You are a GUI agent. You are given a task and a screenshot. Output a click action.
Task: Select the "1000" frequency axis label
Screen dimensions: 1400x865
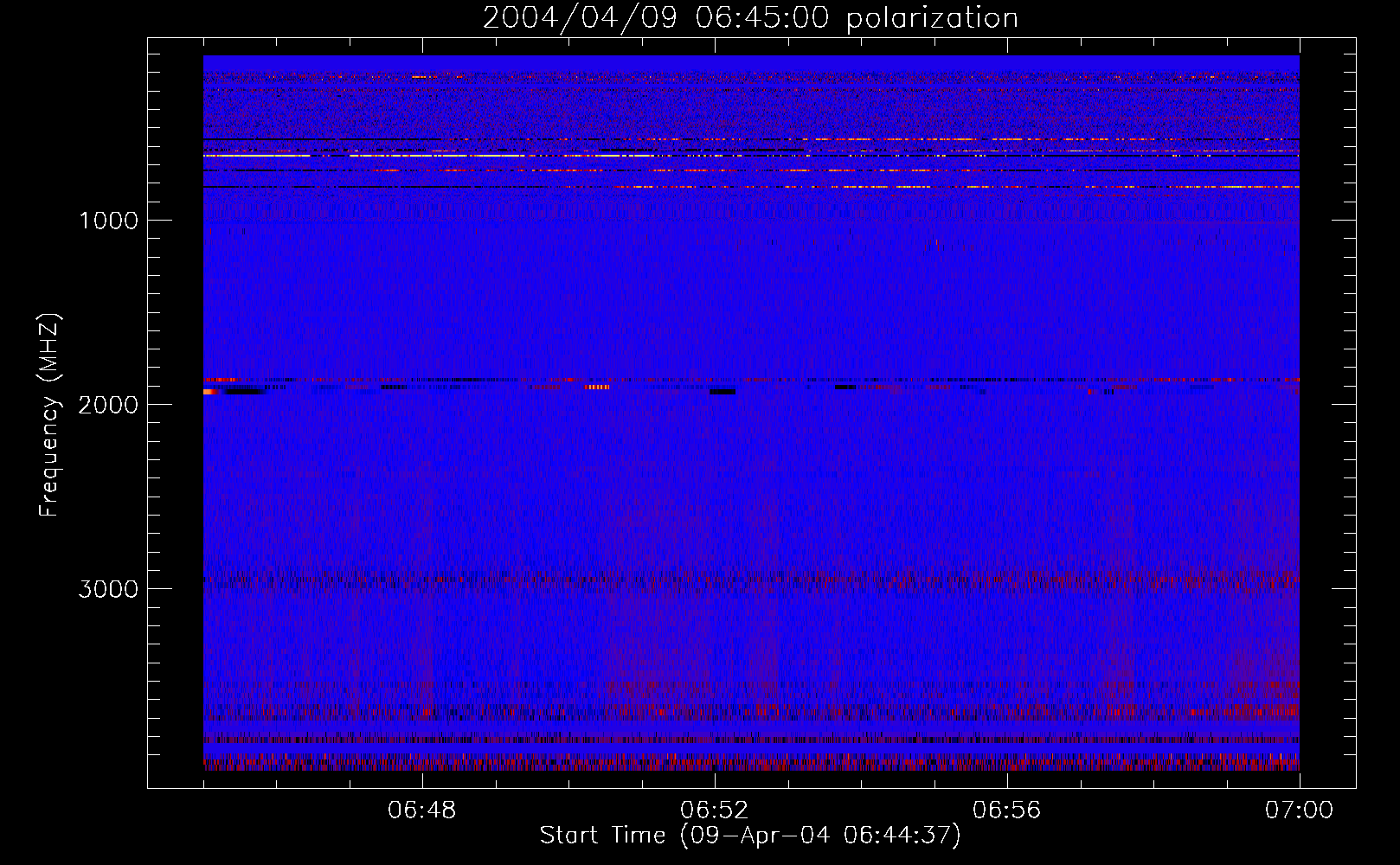(108, 221)
